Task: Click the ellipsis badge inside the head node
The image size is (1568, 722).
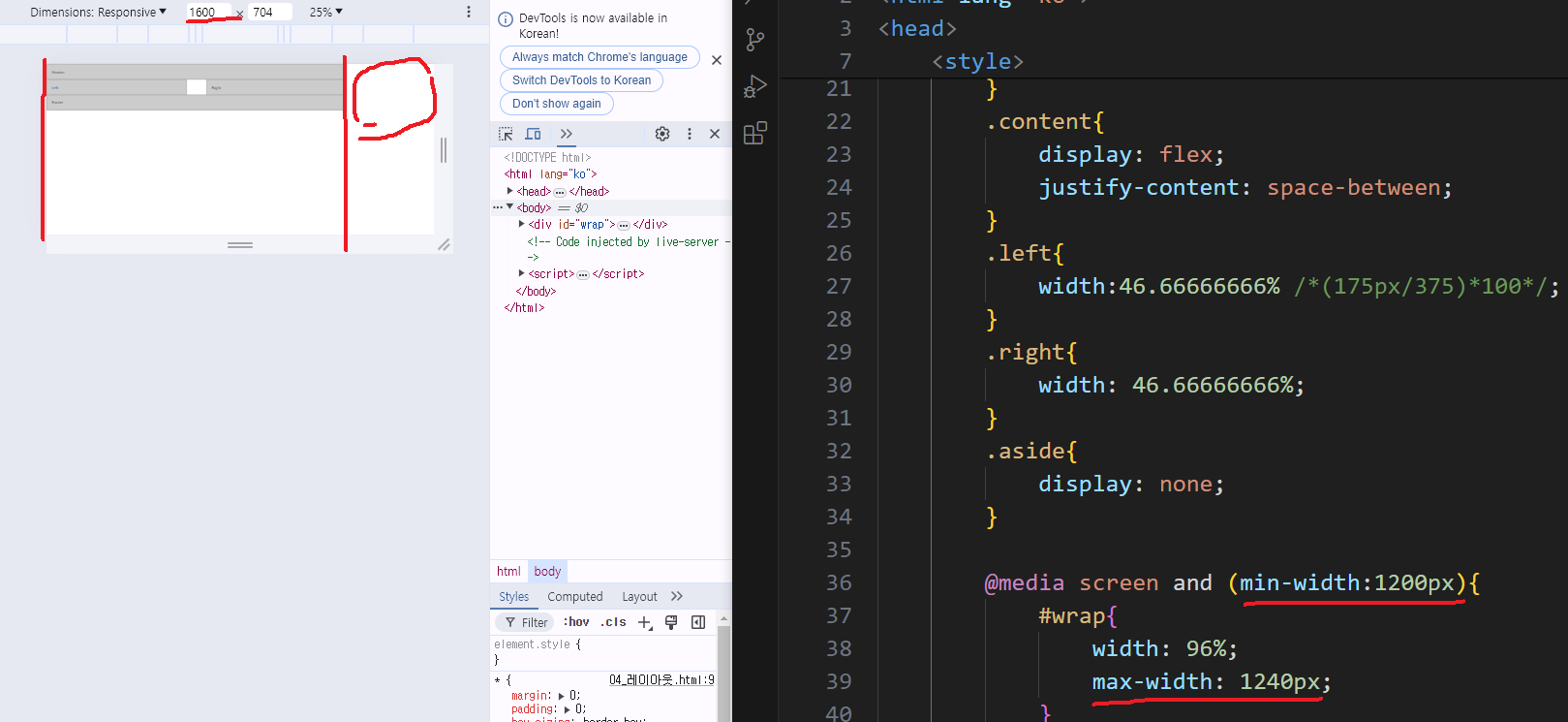Action: point(560,192)
